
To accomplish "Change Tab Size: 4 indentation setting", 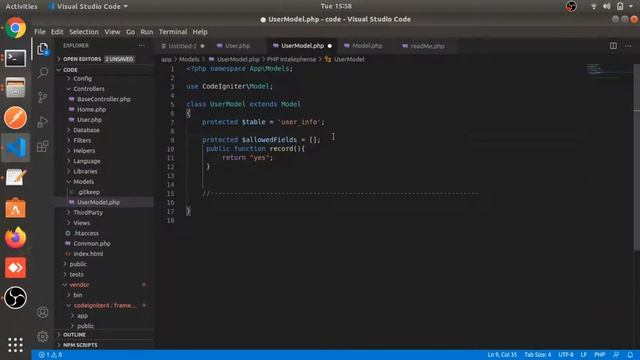I will pyautogui.click(x=538, y=355).
